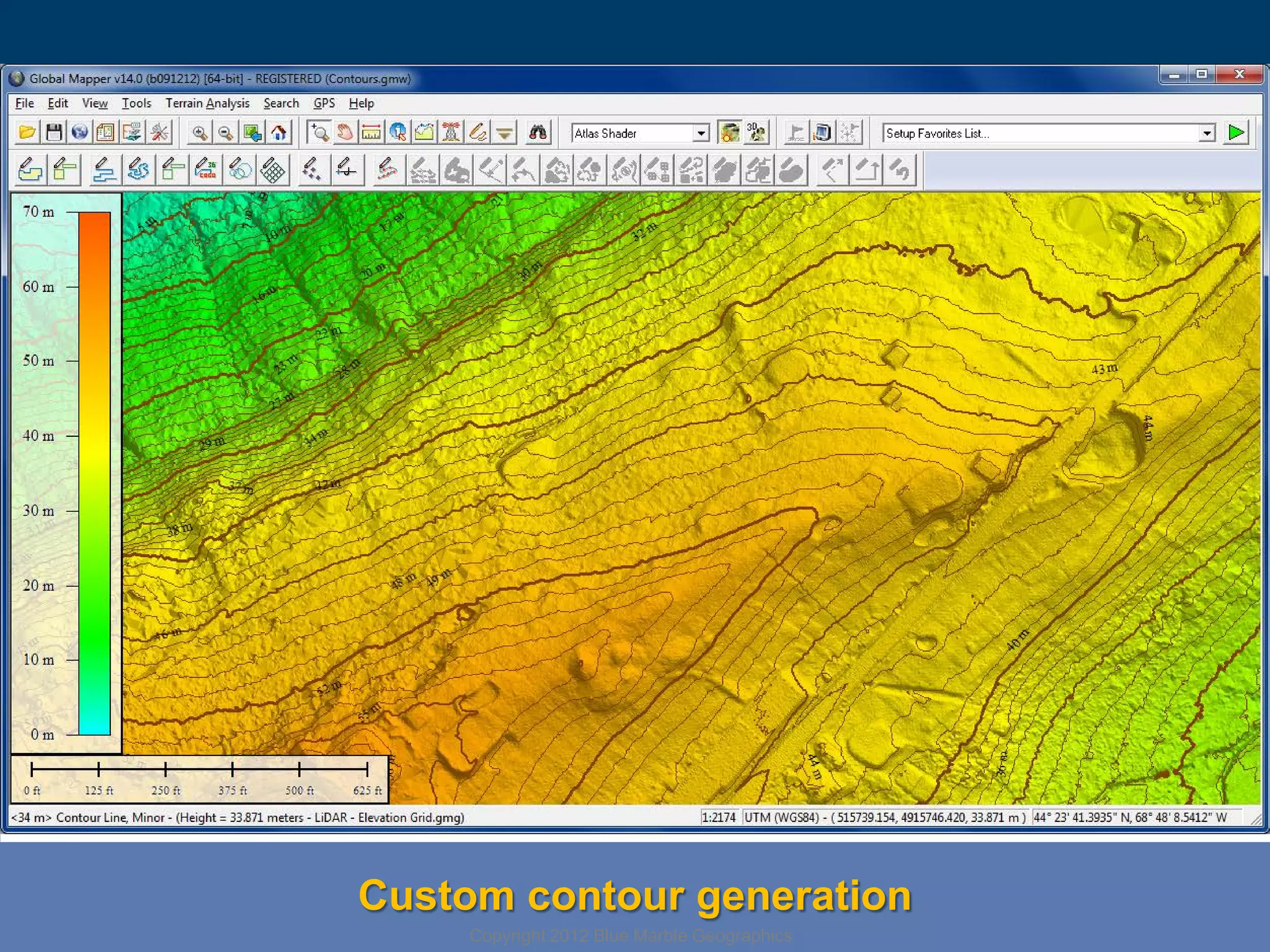The width and height of the screenshot is (1270, 952).
Task: Click the latitude longitude status readout
Action: [1130, 818]
